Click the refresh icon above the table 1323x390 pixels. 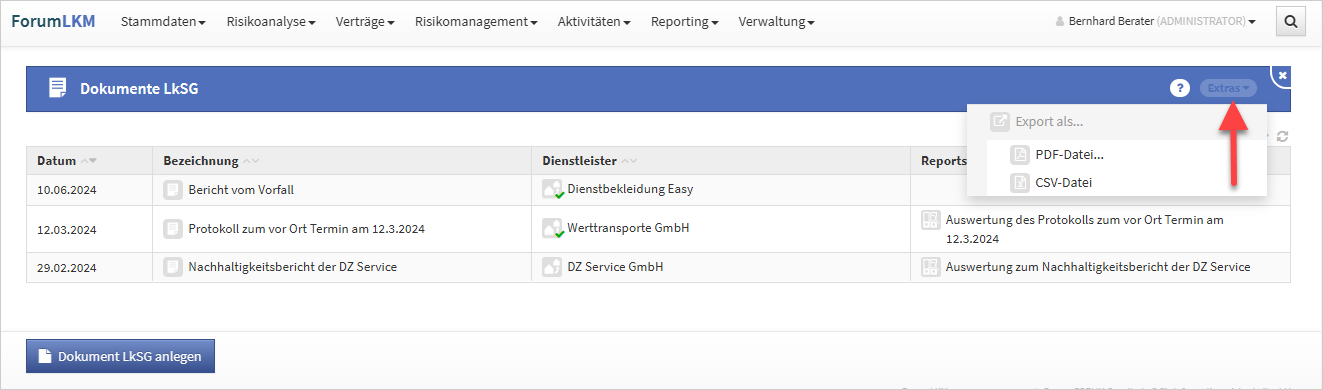(1282, 137)
